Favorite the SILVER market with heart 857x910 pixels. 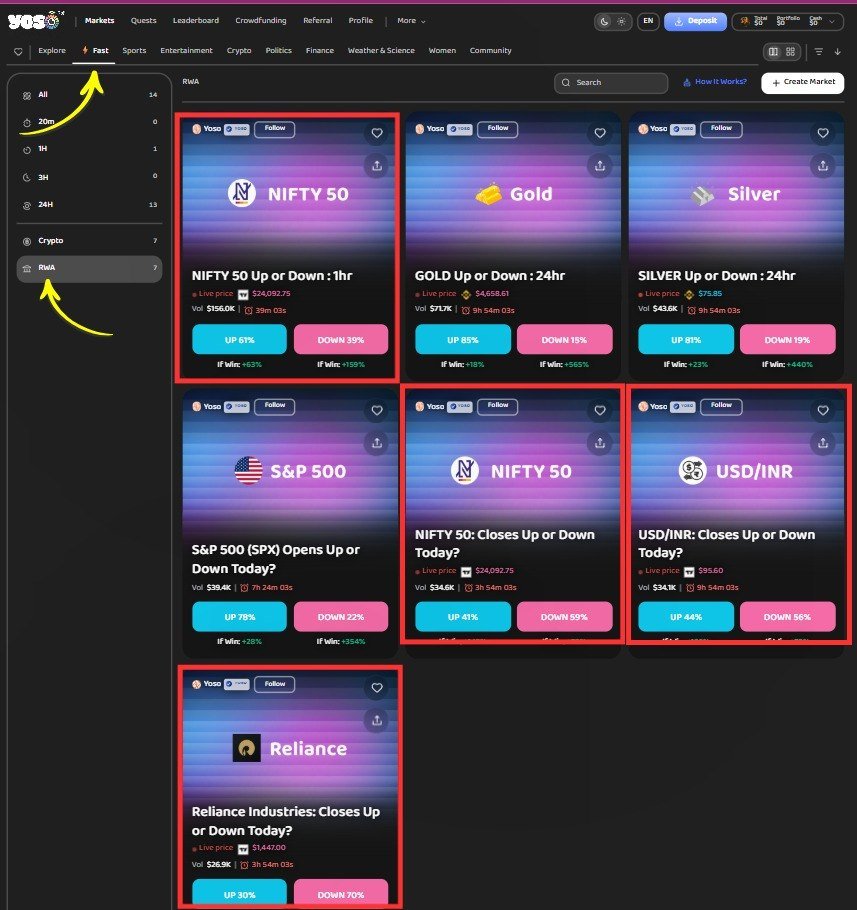pos(823,133)
